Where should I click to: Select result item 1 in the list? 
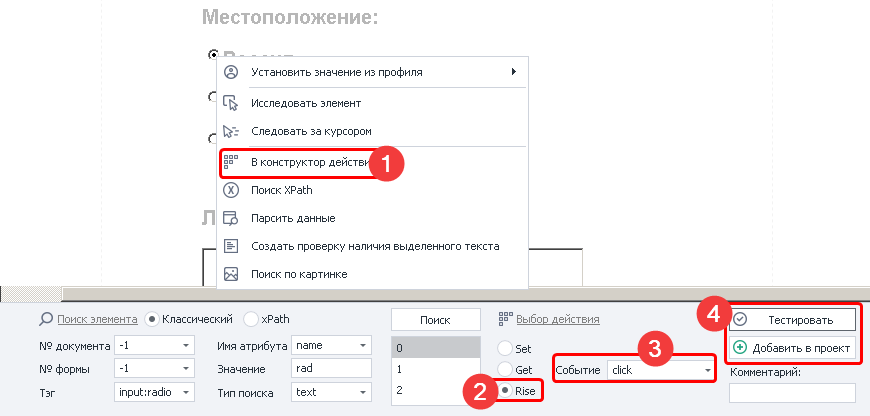pyautogui.click(x=434, y=369)
